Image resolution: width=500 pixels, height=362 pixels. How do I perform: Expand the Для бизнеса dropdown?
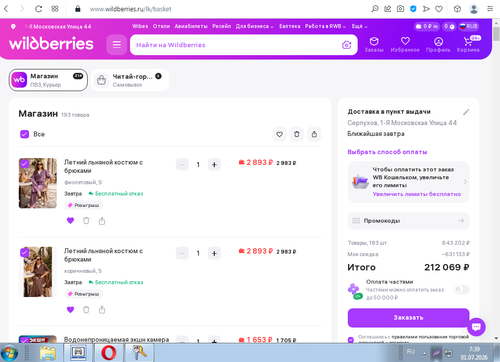[254, 26]
